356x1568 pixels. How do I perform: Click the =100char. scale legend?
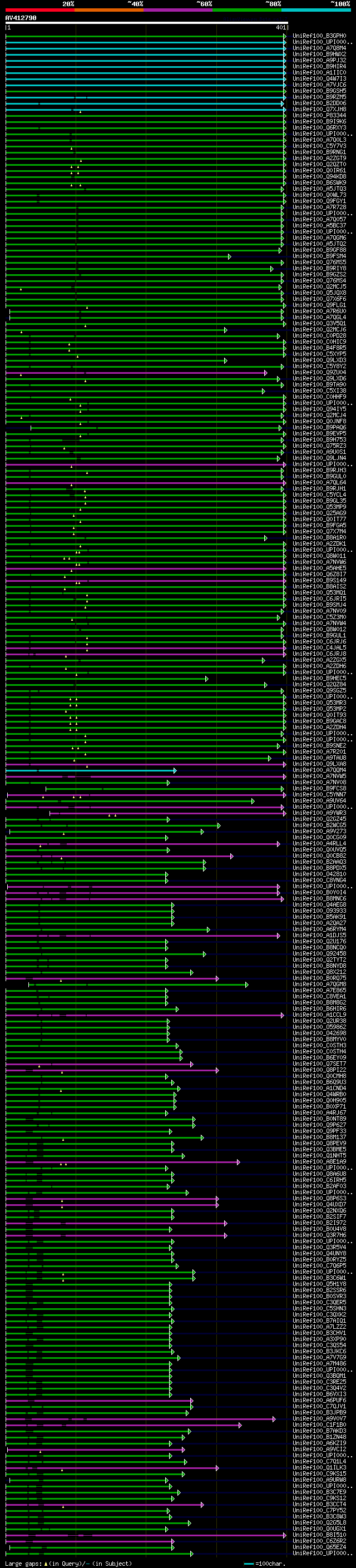tap(265, 1563)
